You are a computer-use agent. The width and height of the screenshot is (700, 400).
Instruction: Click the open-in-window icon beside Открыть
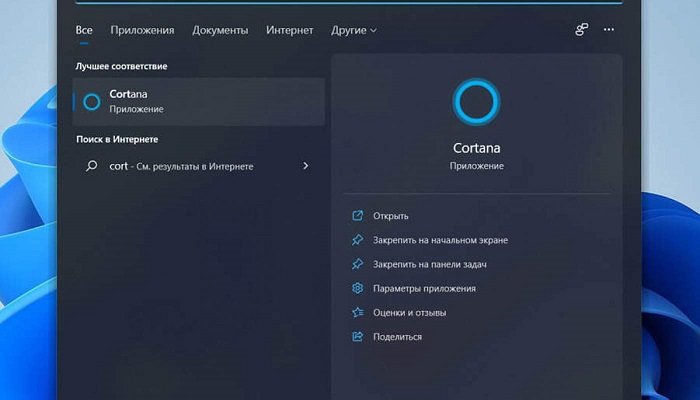[x=358, y=216]
